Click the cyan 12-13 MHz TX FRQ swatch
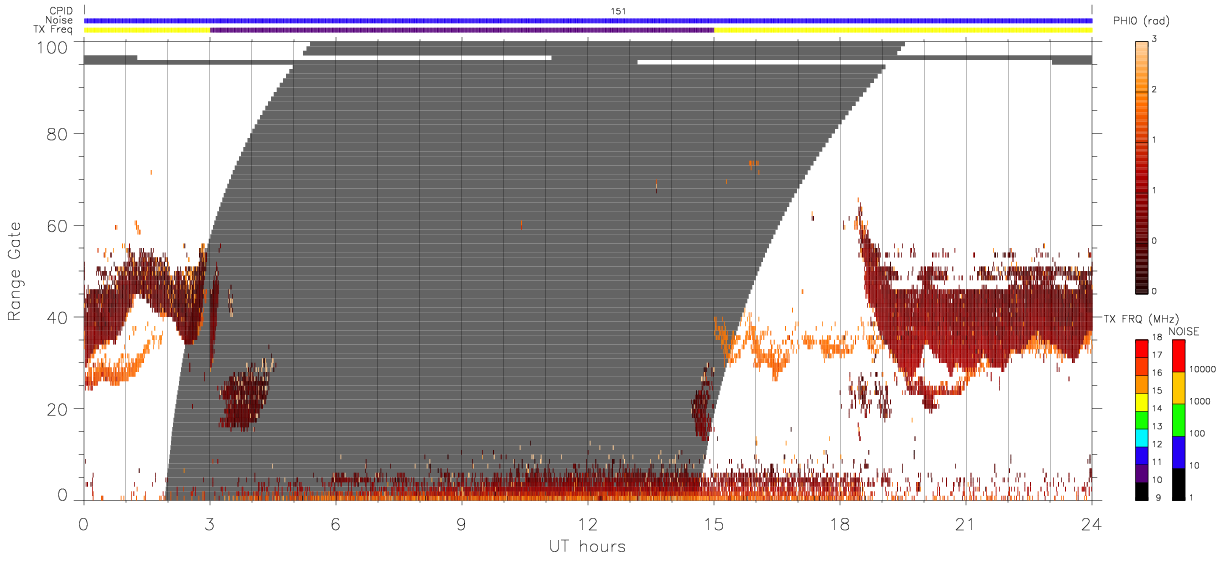The image size is (1228, 567). click(x=1142, y=438)
